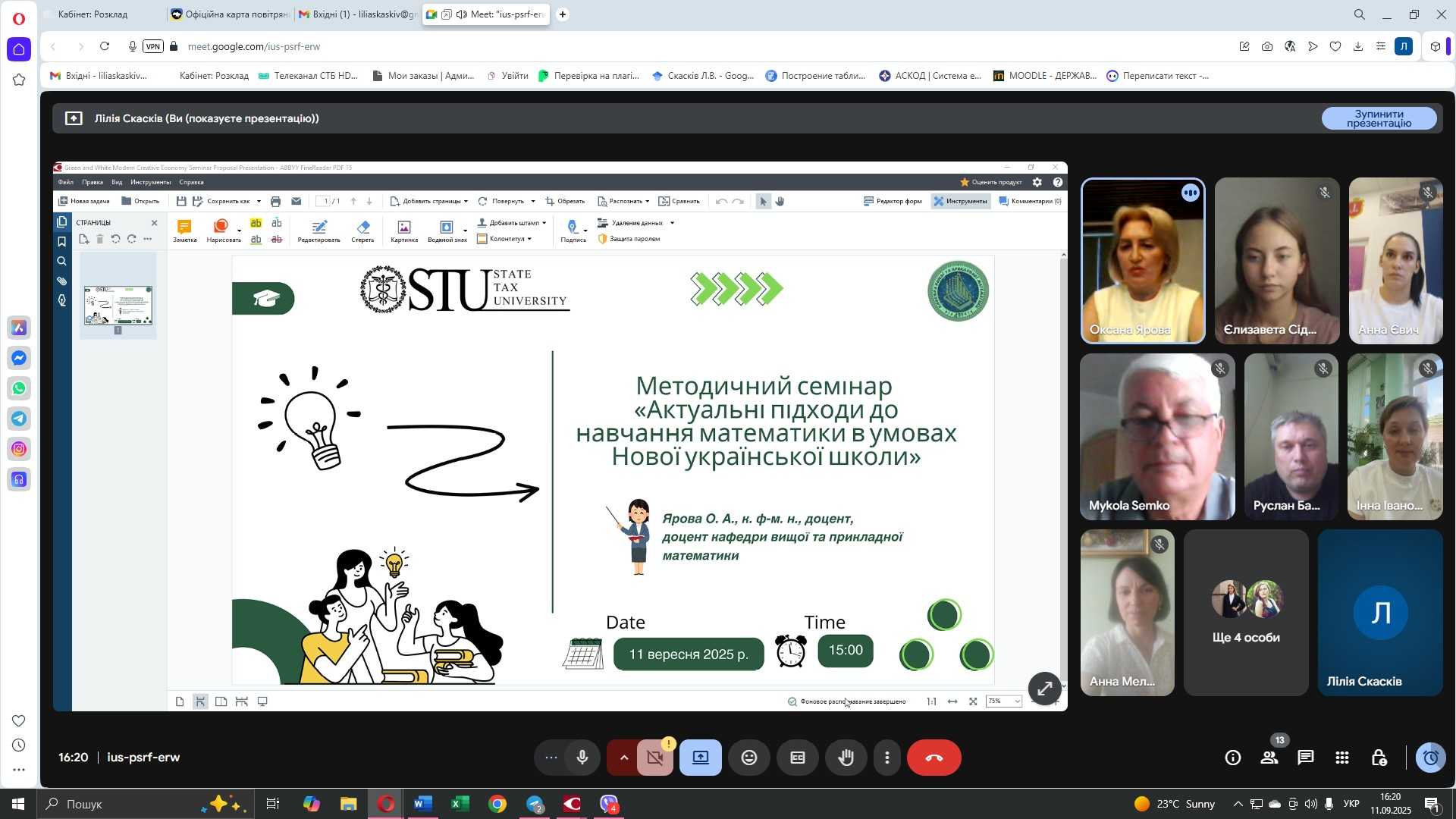Toggle the microphone in Meet controls
1456x819 pixels.
[582, 758]
